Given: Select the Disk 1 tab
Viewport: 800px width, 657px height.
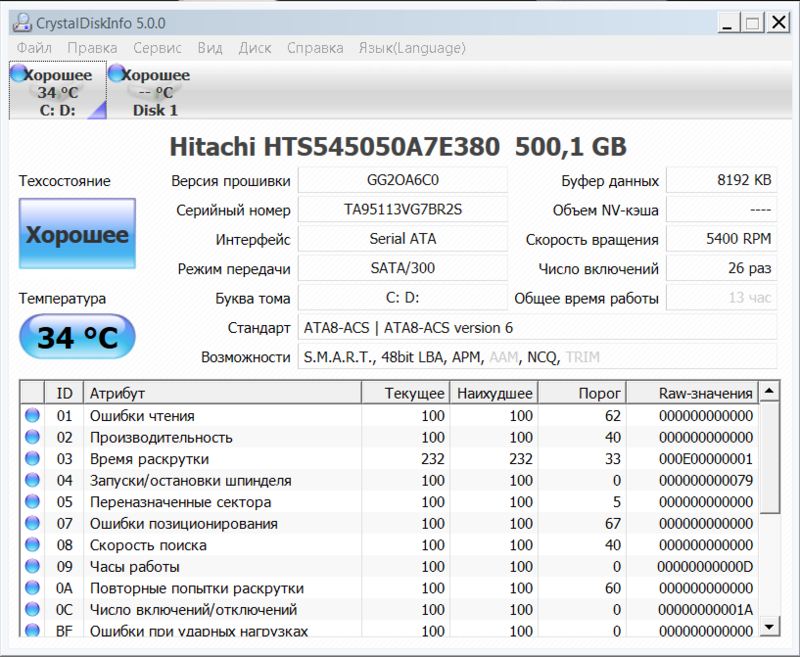Looking at the screenshot, I should point(156,91).
